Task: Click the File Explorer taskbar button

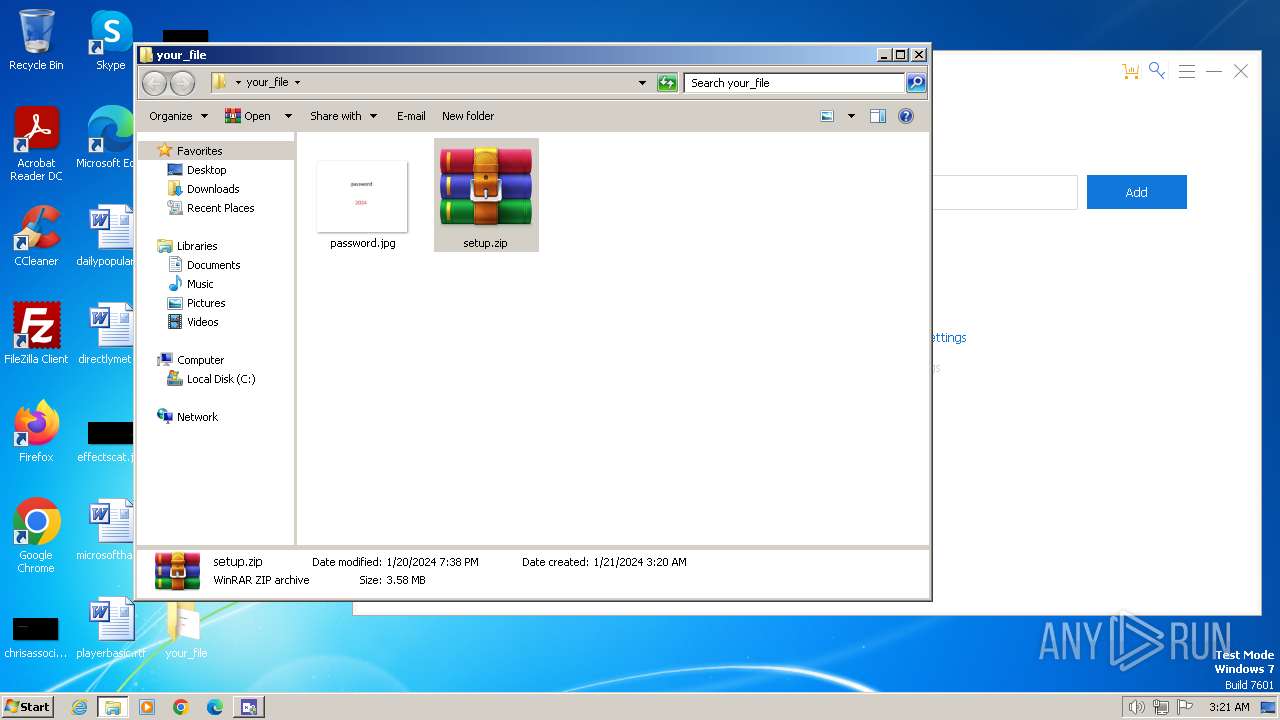Action: pyautogui.click(x=113, y=707)
